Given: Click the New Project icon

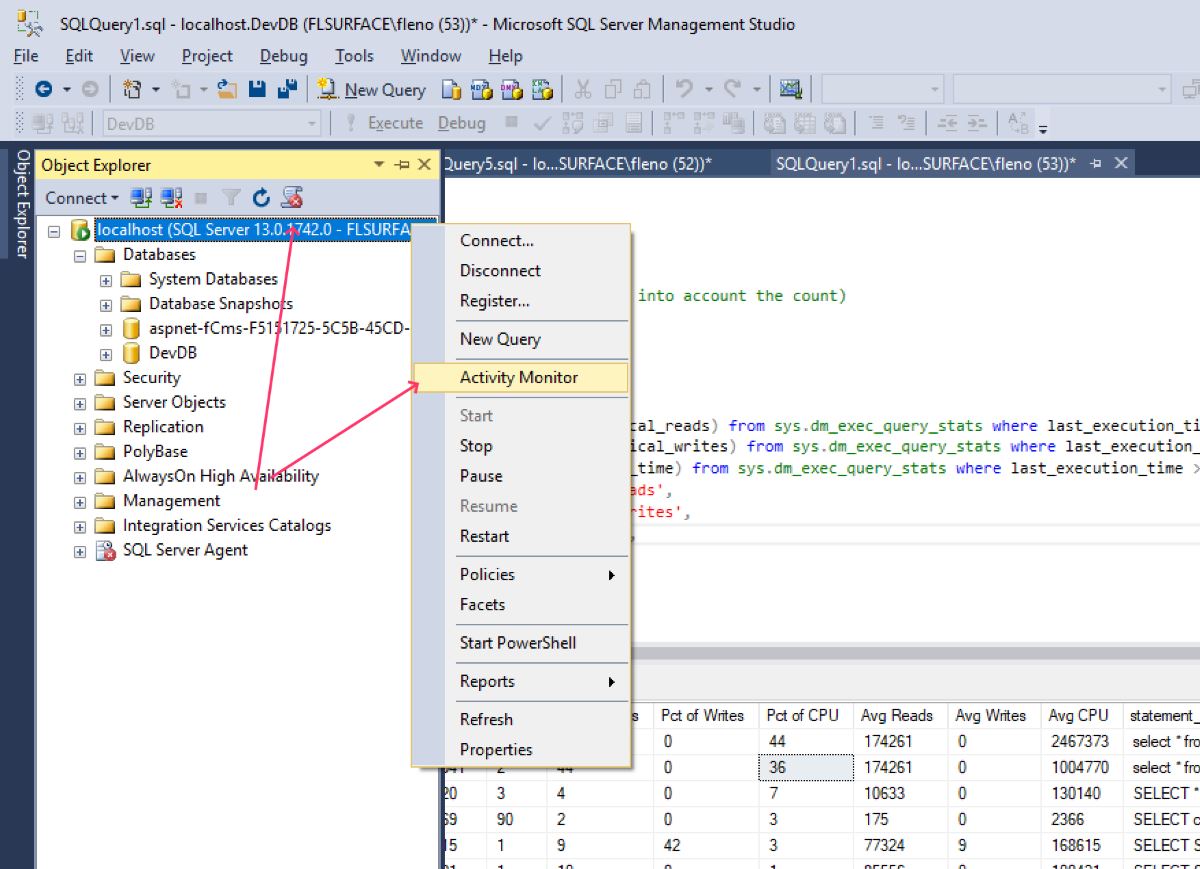Looking at the screenshot, I should [x=132, y=89].
